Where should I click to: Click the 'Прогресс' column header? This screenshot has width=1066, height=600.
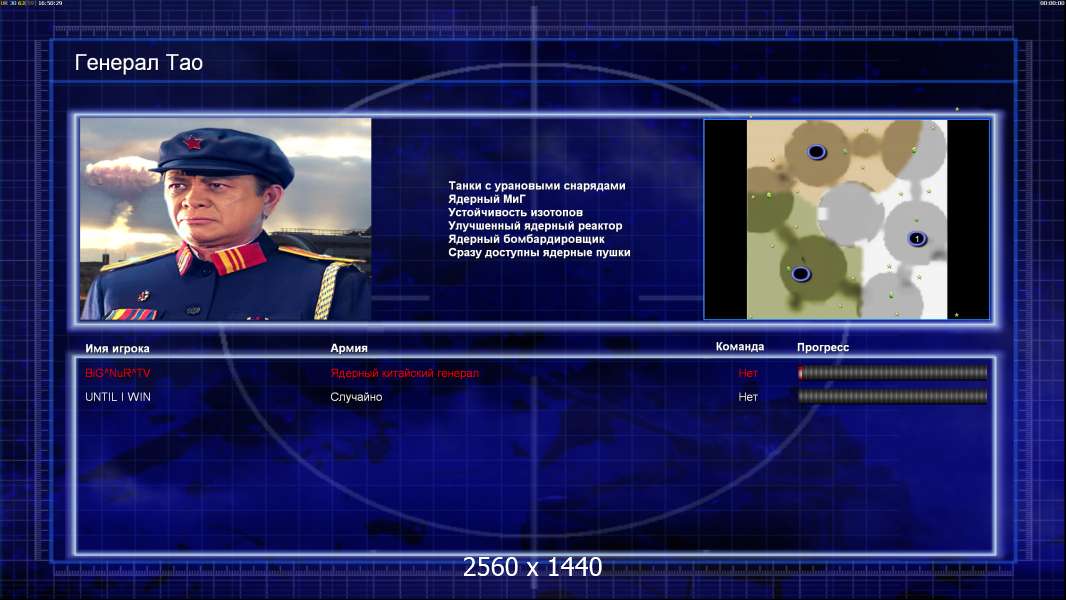click(x=823, y=347)
